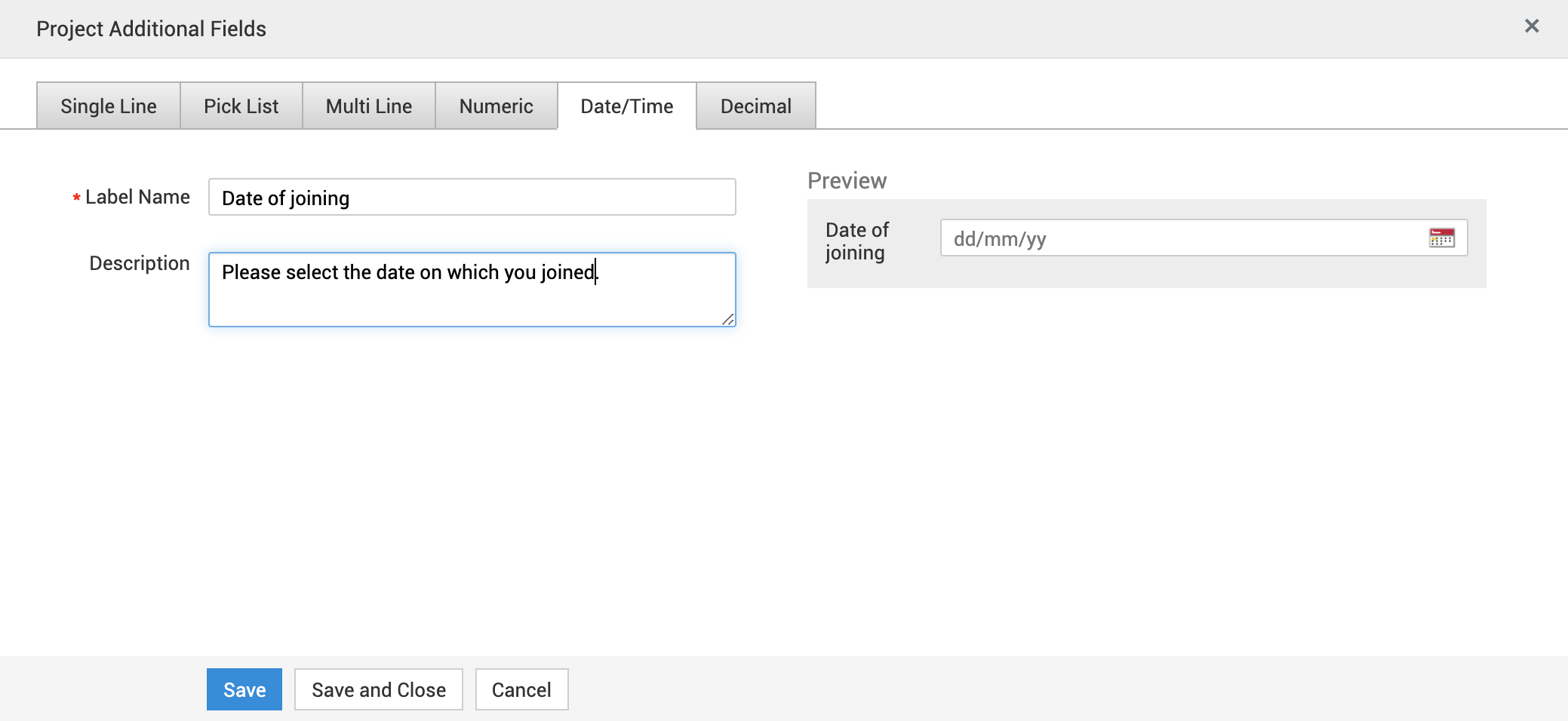Click the Preview section heading
Image resolution: width=1568 pixels, height=721 pixels.
847,181
